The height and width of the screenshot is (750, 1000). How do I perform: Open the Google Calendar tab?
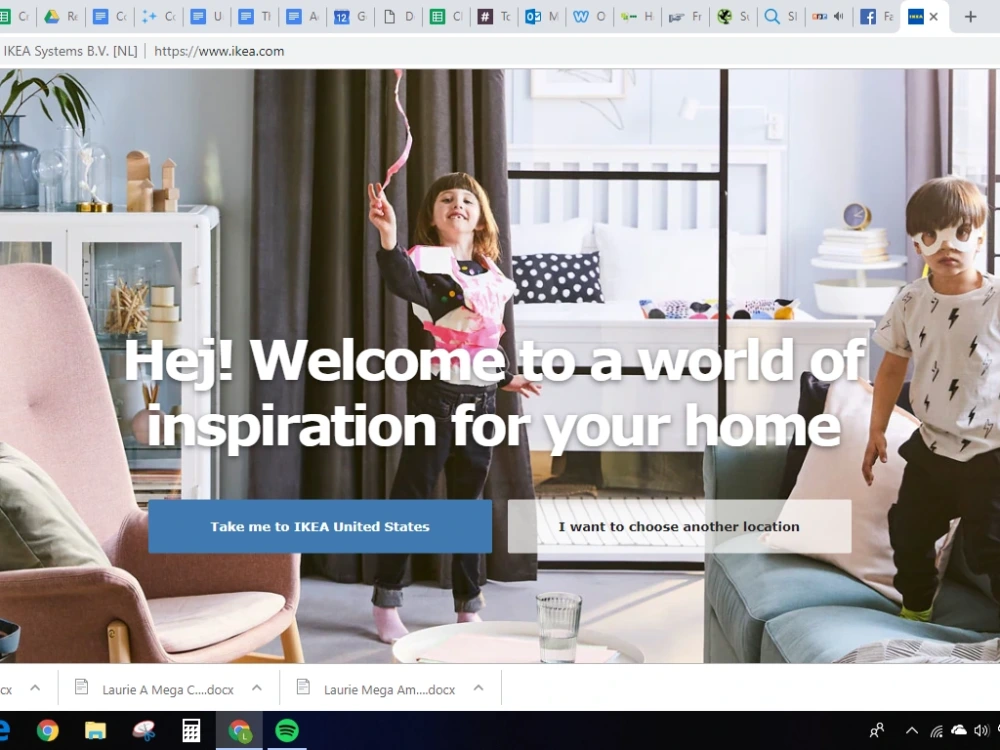[350, 17]
